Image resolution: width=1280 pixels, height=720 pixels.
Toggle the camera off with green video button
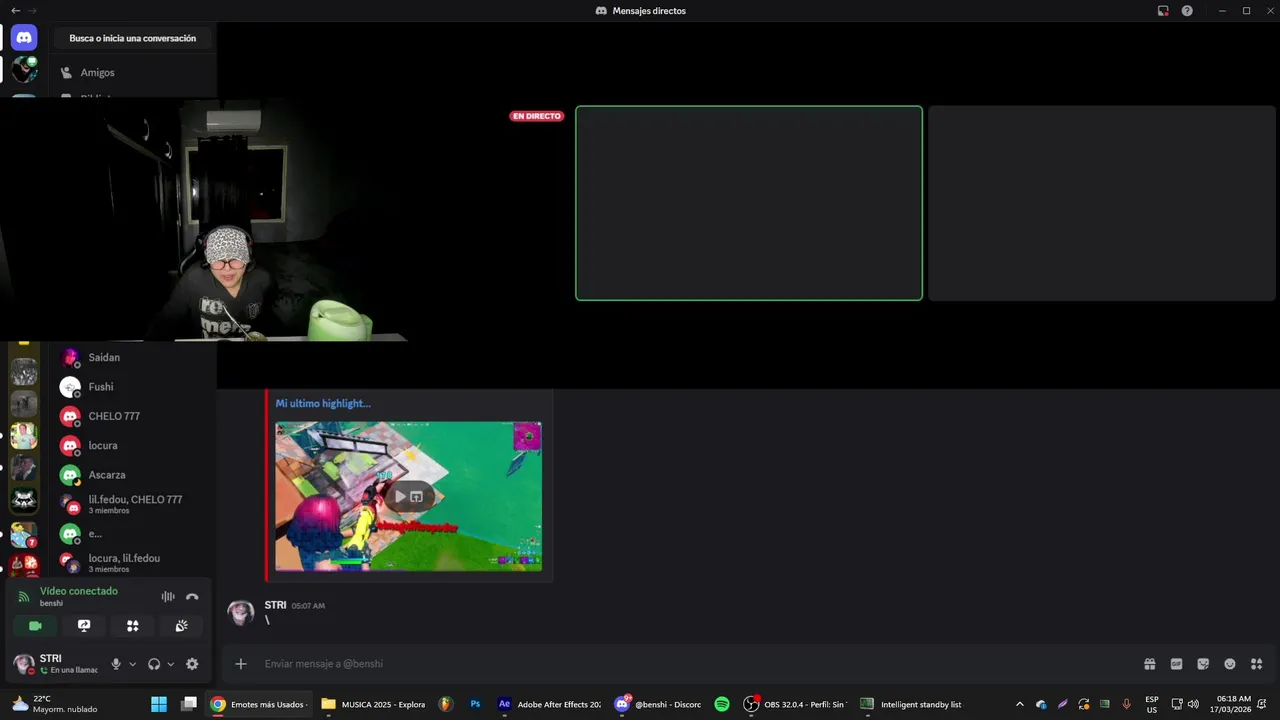[35, 625]
